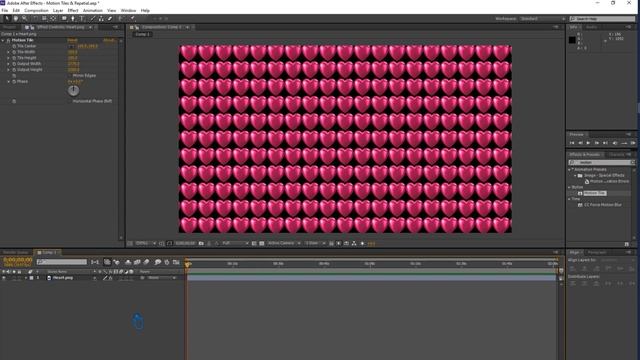Viewport: 640px width, 360px height.
Task: Toggle the Output Height stopwatch
Action: pos(14,70)
